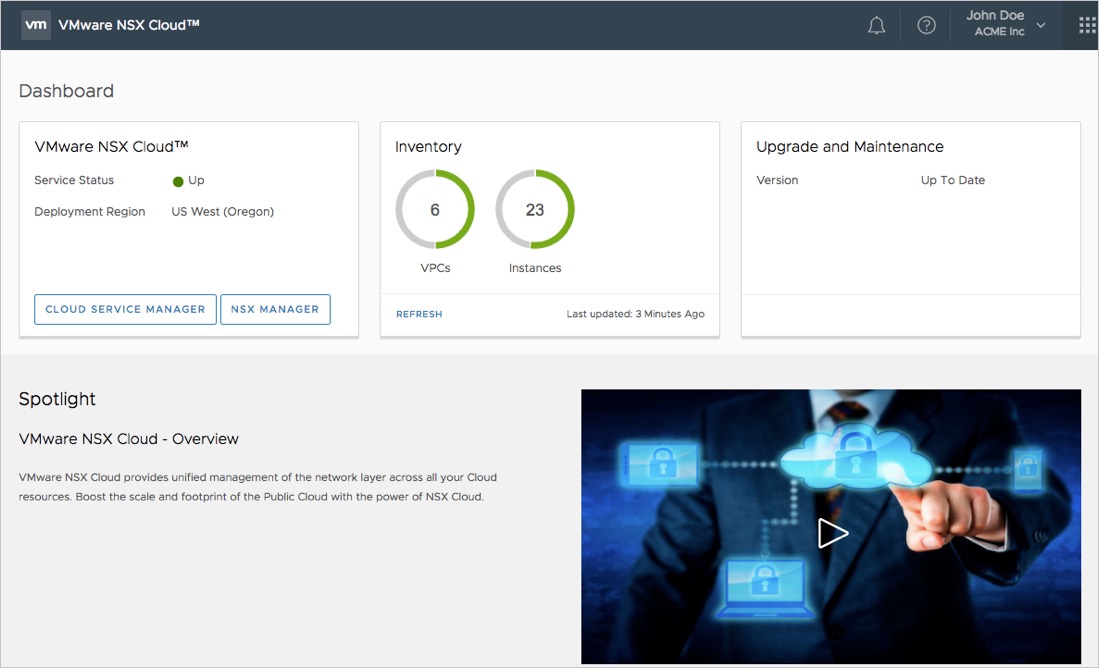
Task: Open the applications grid icon
Action: (x=1086, y=24)
